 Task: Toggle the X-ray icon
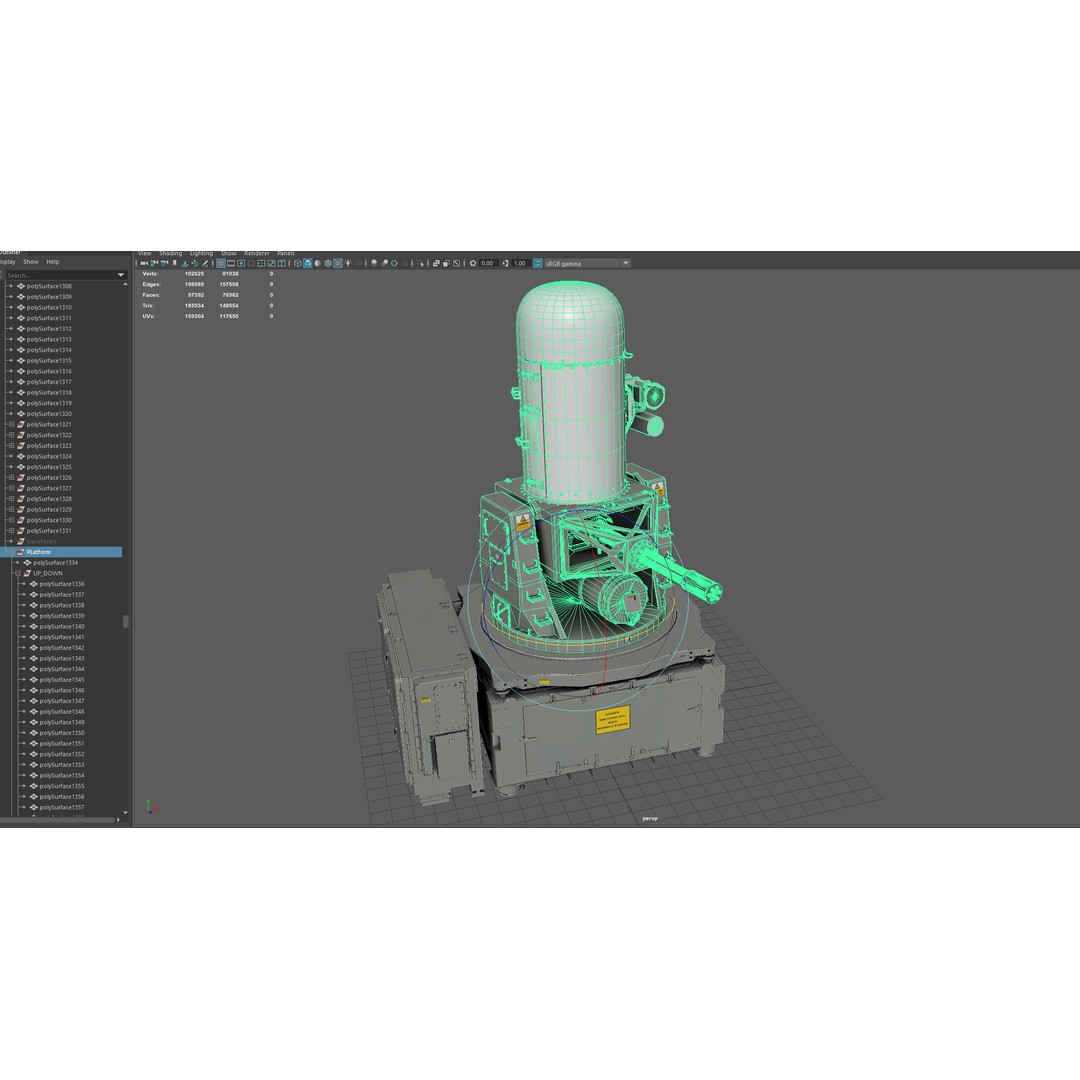point(436,263)
